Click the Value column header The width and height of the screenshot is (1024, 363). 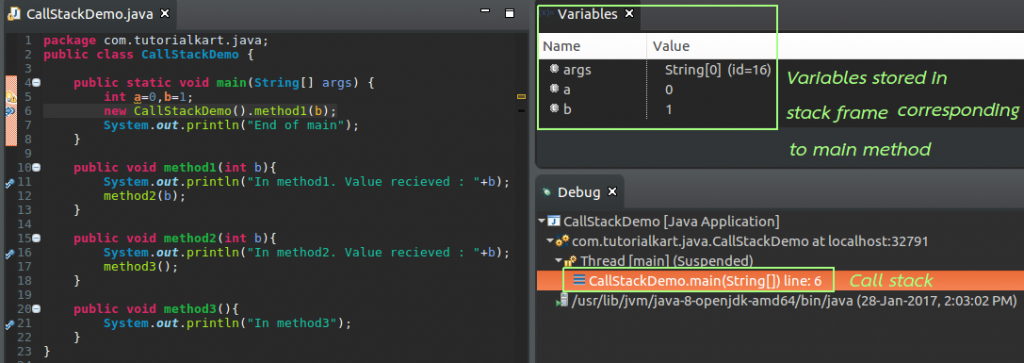pyautogui.click(x=671, y=46)
